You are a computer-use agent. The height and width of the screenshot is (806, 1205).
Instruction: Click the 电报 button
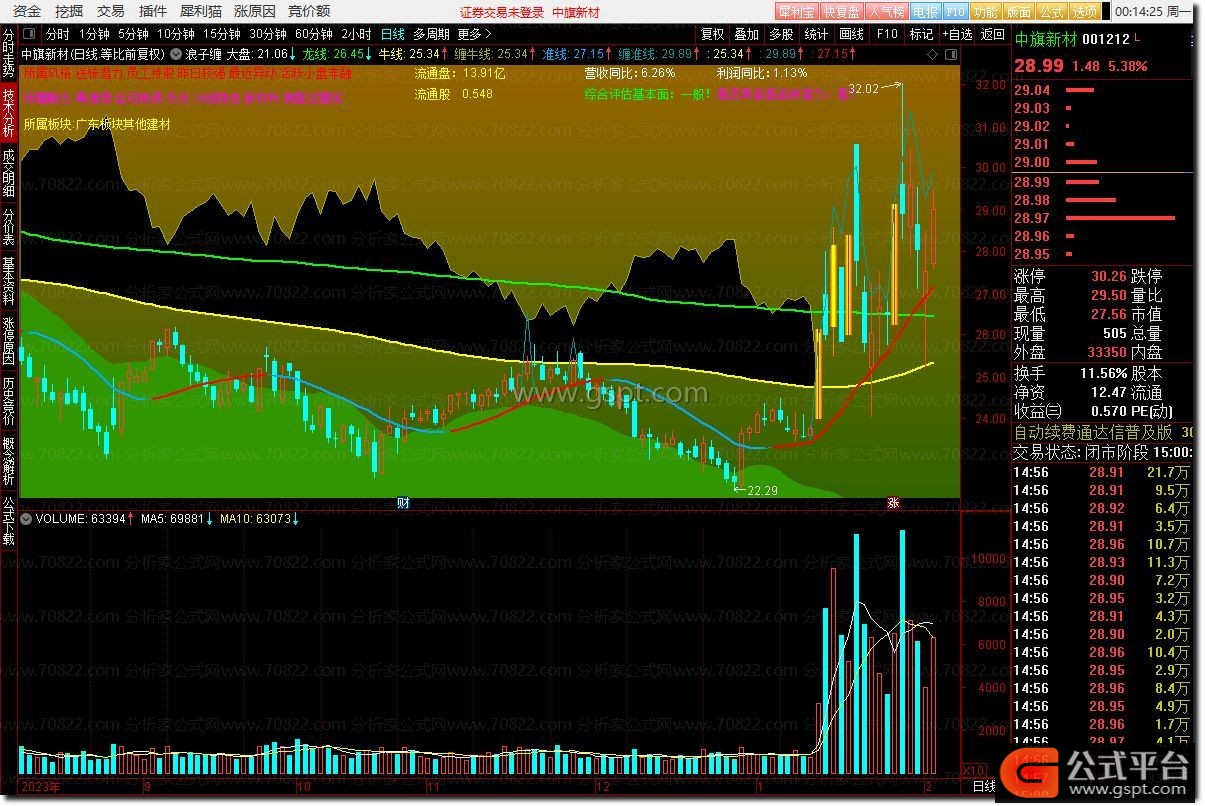(925, 12)
